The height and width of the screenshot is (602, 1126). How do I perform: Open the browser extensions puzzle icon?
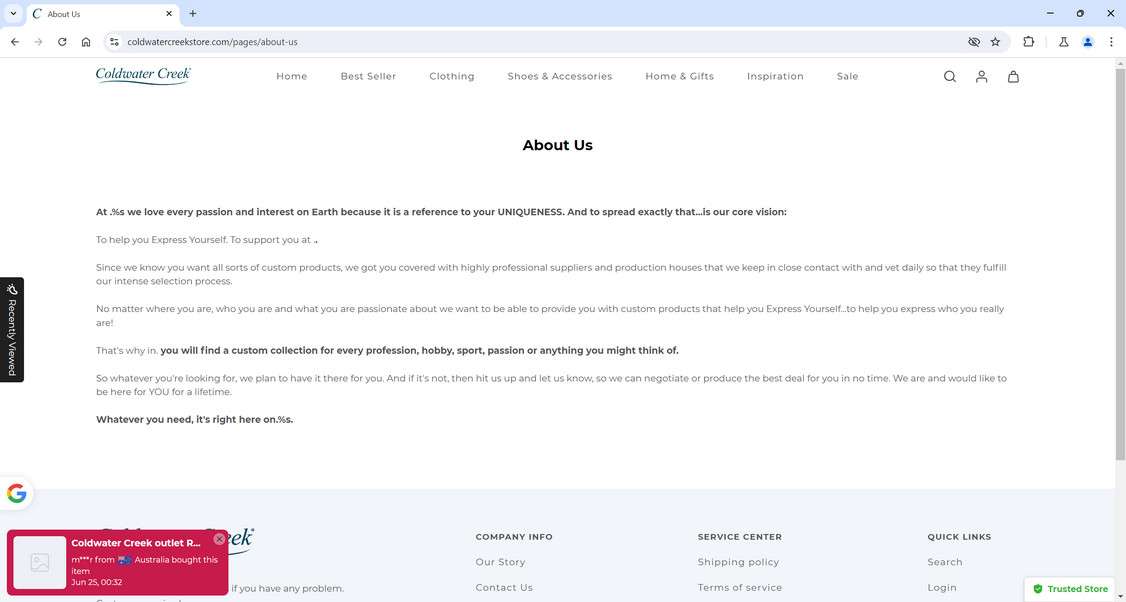[x=1028, y=42]
